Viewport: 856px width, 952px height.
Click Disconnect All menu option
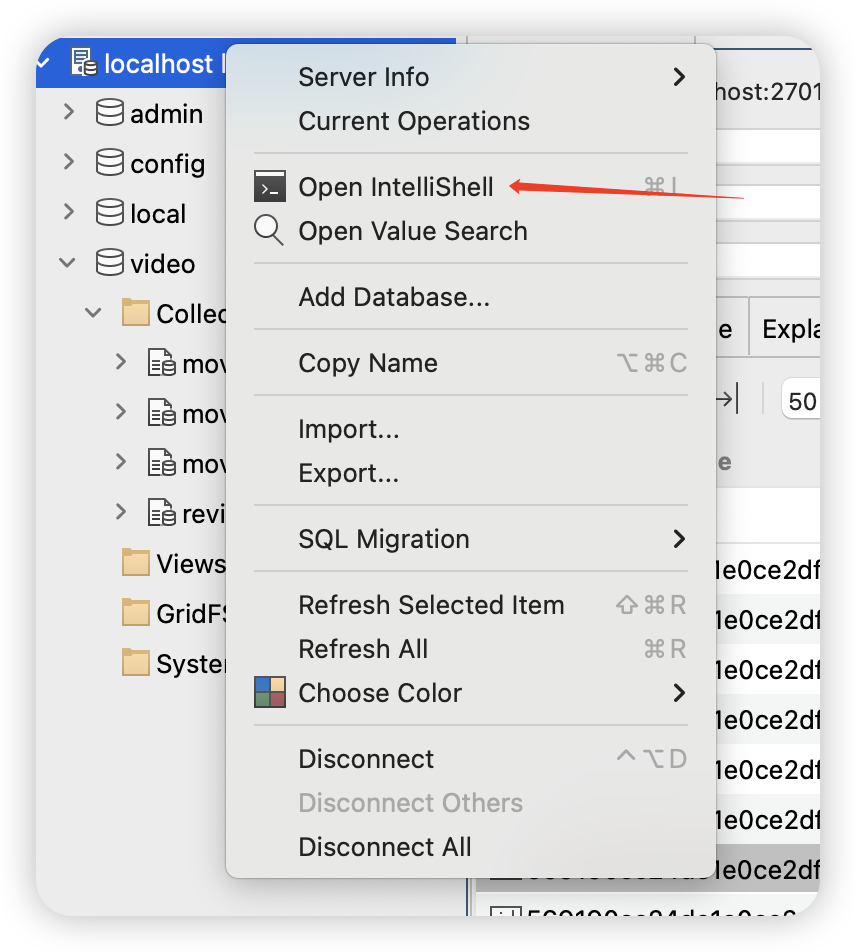(385, 847)
